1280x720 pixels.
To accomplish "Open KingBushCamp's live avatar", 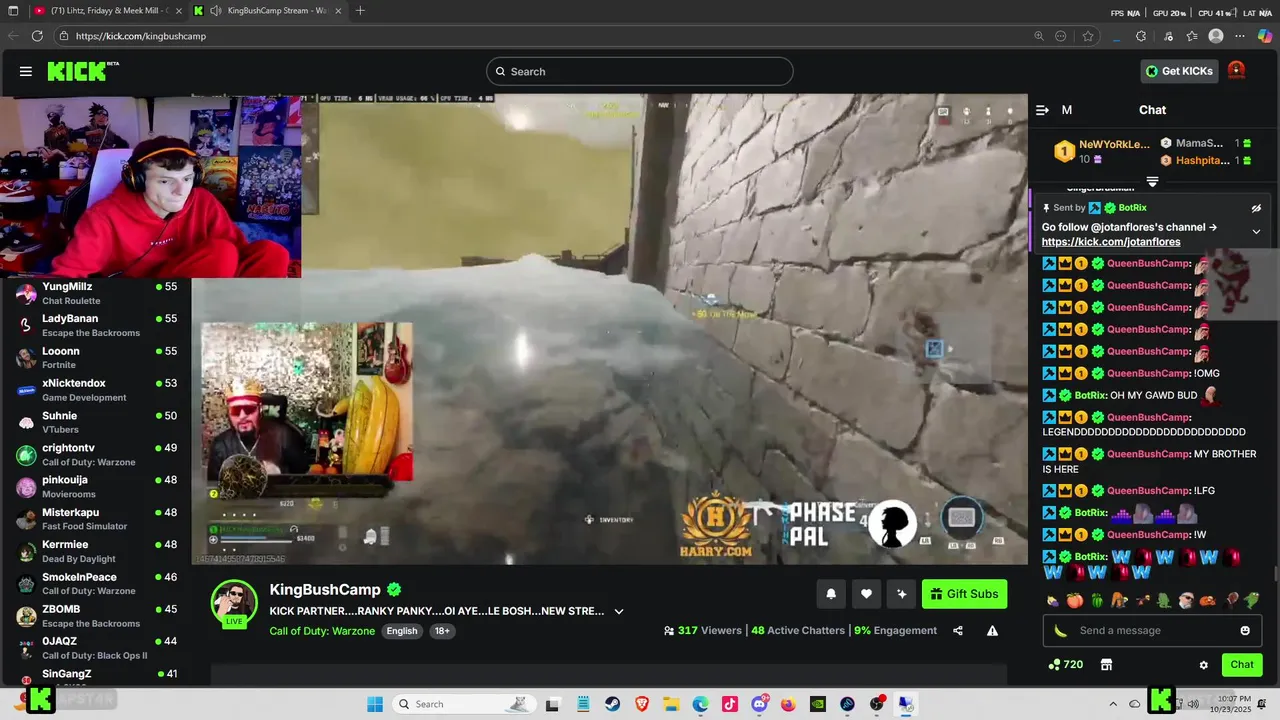I will pyautogui.click(x=234, y=603).
